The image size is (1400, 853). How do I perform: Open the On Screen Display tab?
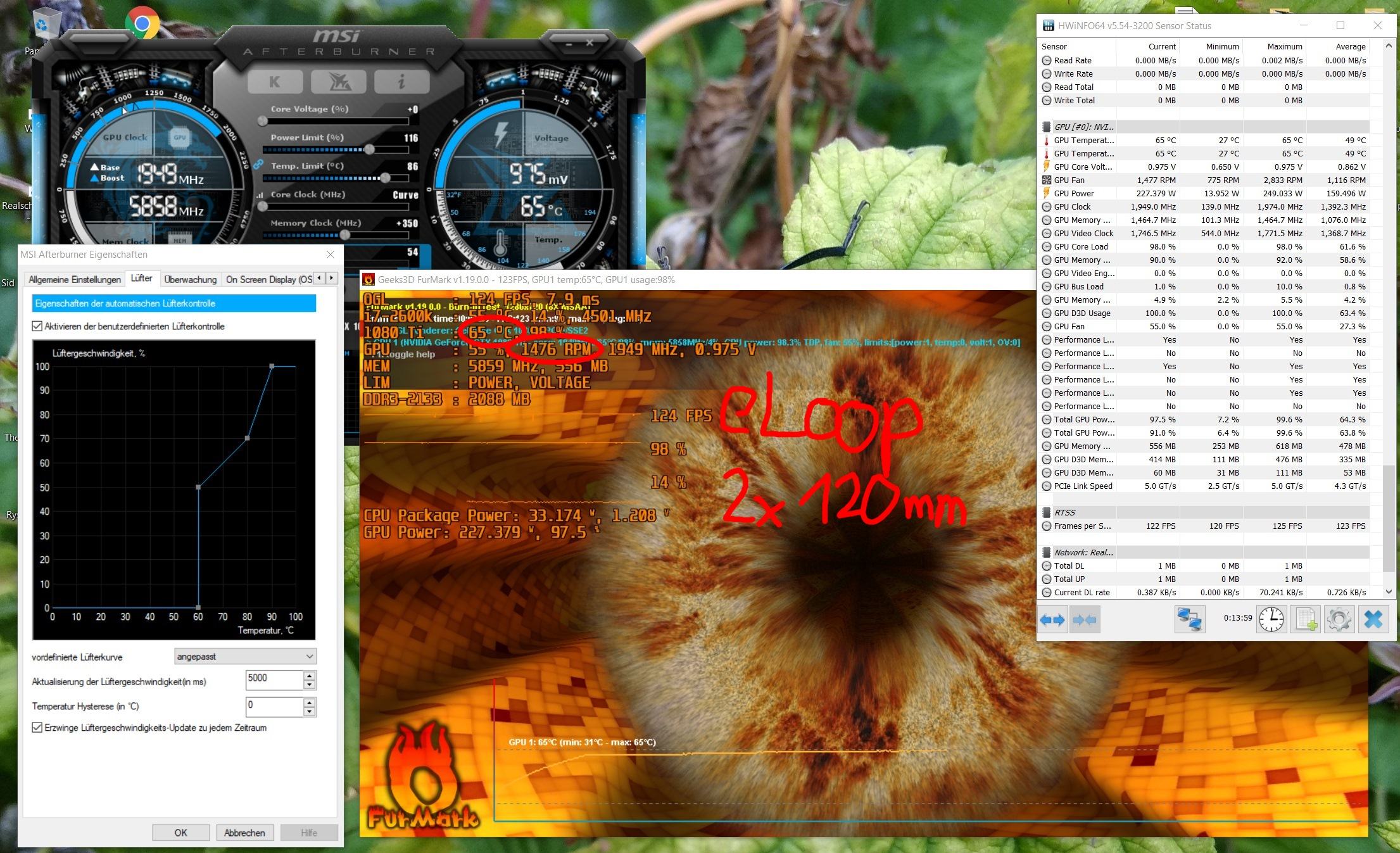(x=268, y=280)
